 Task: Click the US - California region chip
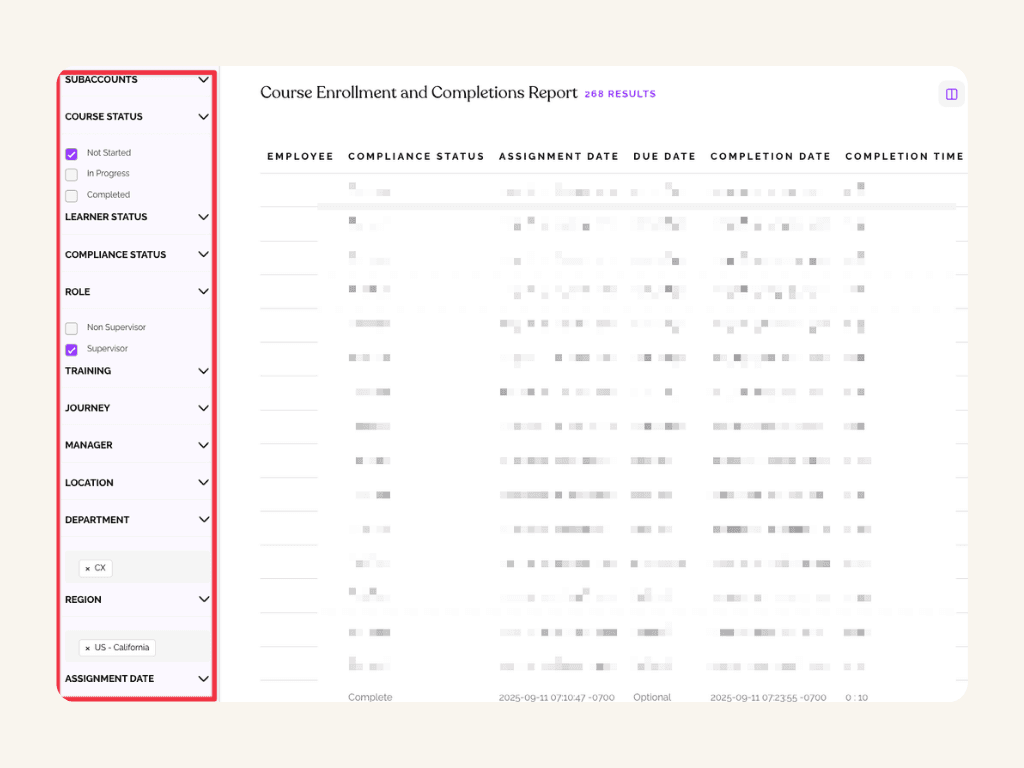[117, 648]
